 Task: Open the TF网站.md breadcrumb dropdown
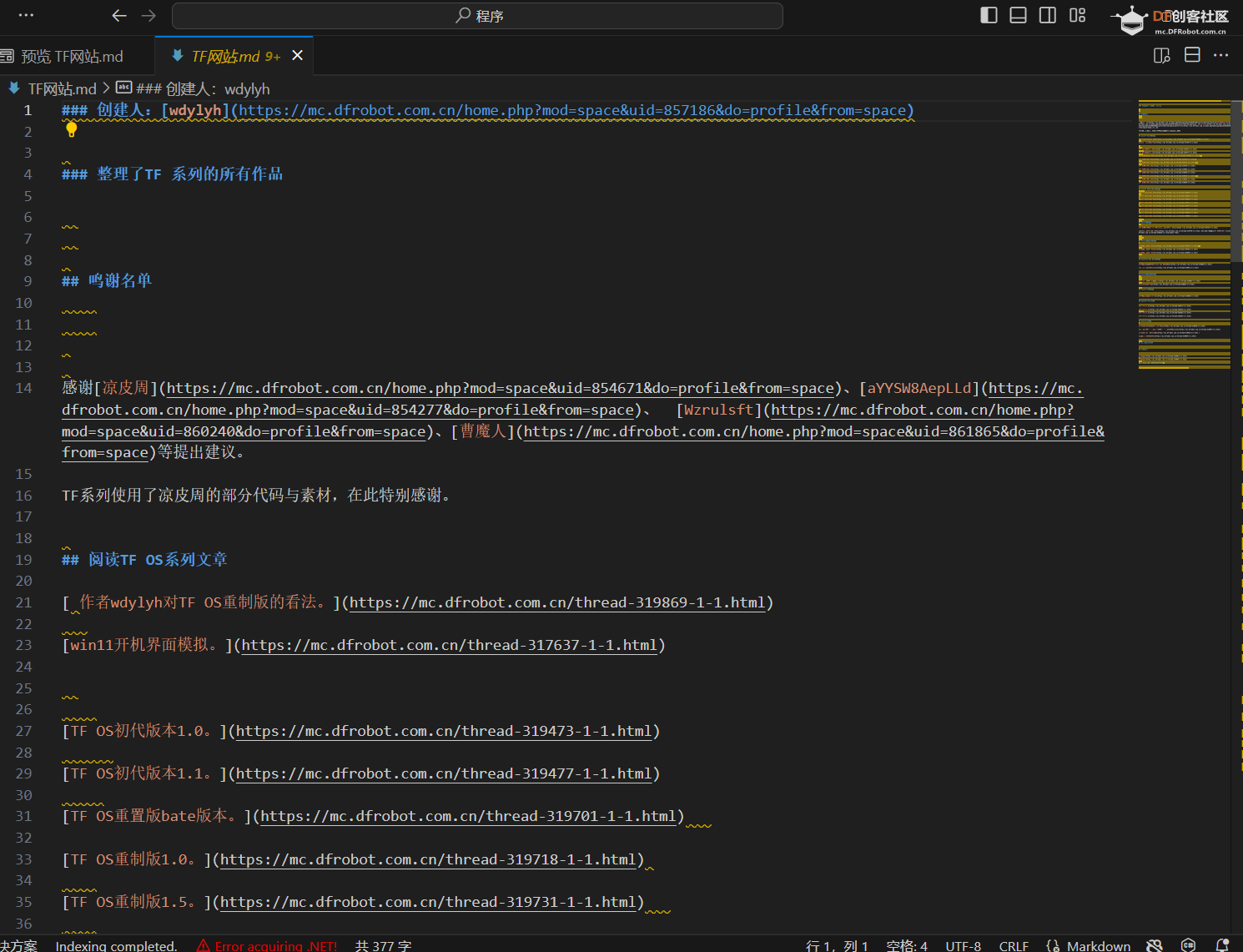(x=62, y=88)
